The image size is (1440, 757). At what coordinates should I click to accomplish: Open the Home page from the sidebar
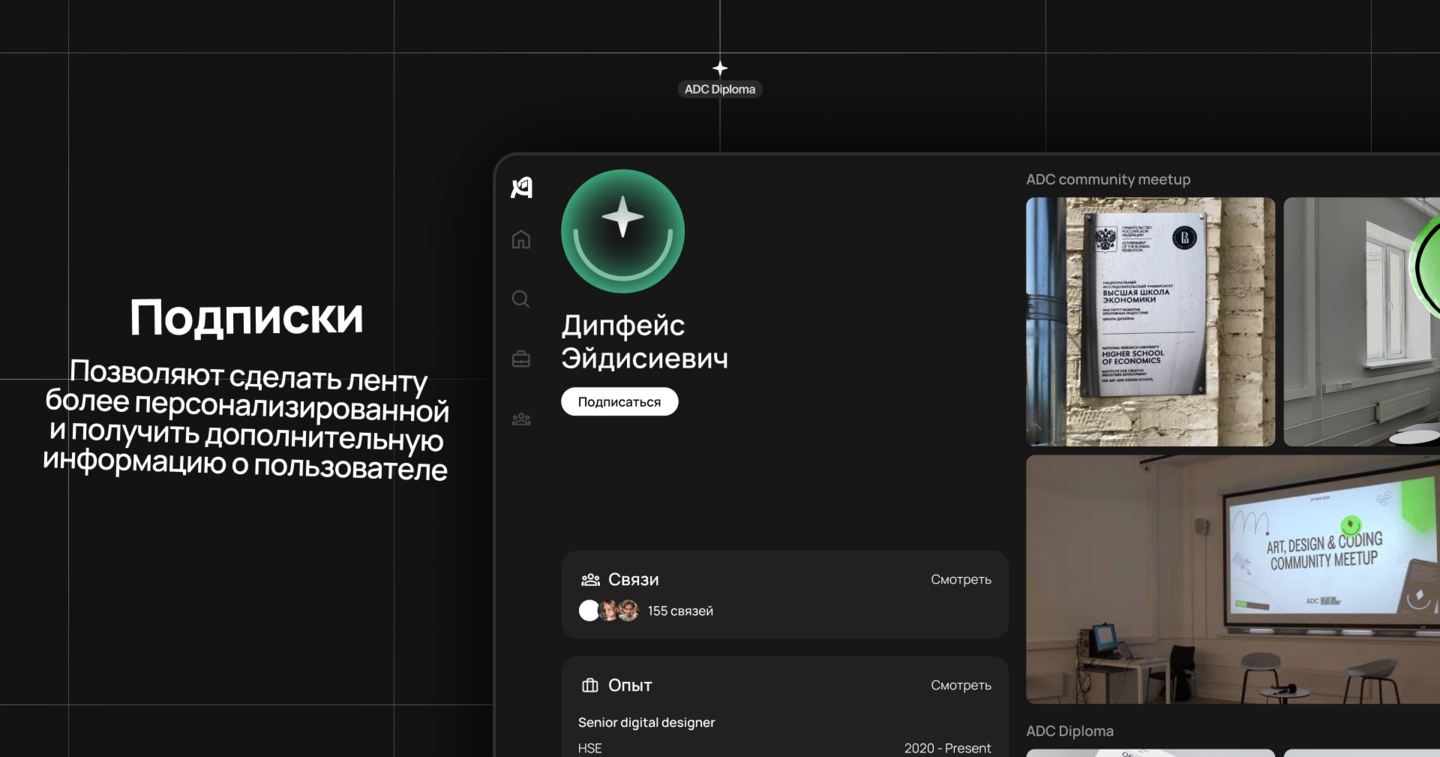521,239
